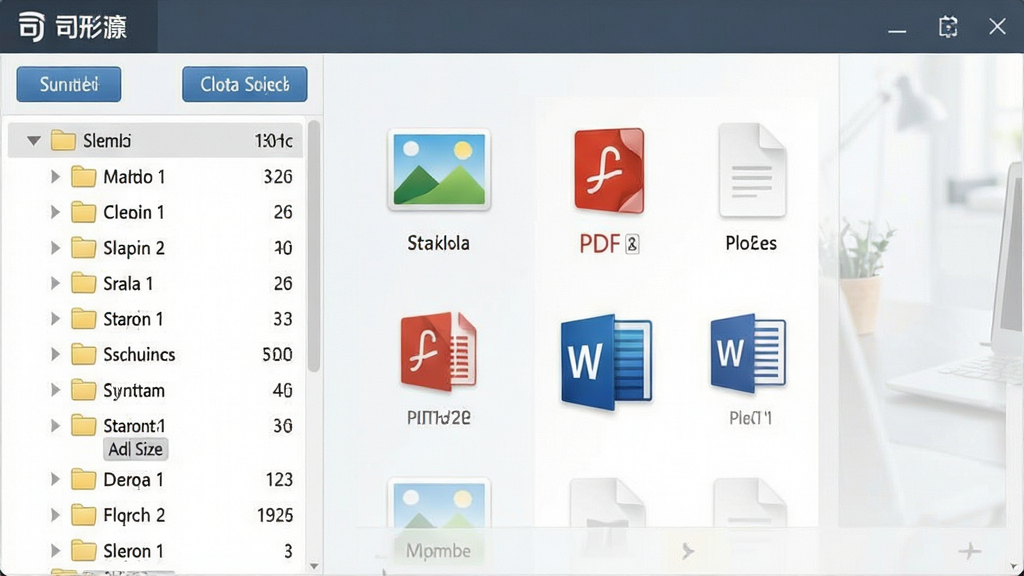Click the Srala 1 folder icon

pos(84,283)
